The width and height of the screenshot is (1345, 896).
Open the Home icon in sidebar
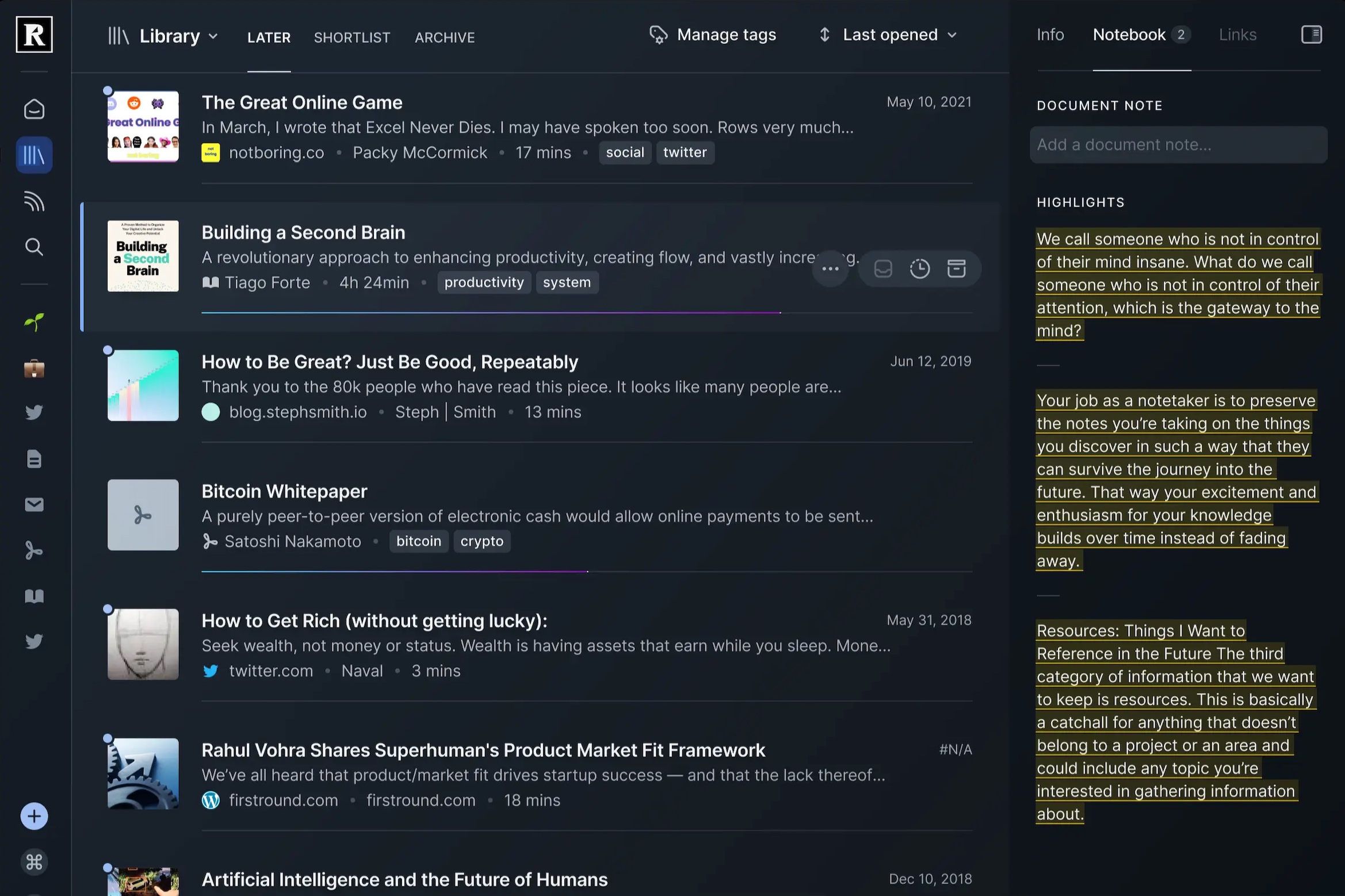click(34, 109)
